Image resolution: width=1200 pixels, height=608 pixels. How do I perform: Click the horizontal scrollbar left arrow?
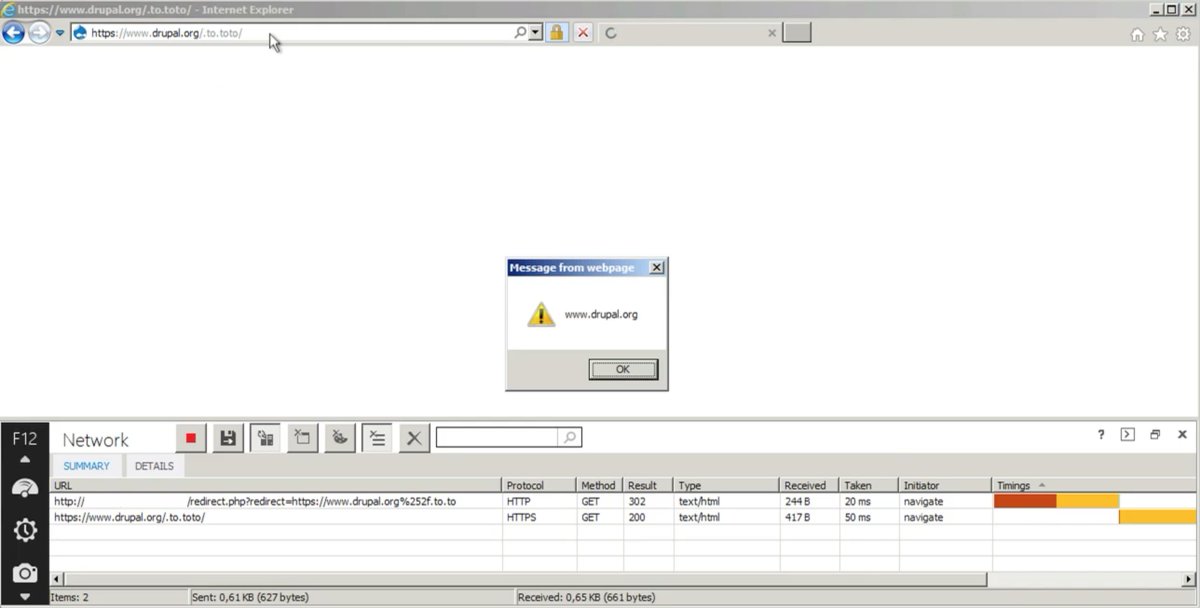(x=57, y=579)
